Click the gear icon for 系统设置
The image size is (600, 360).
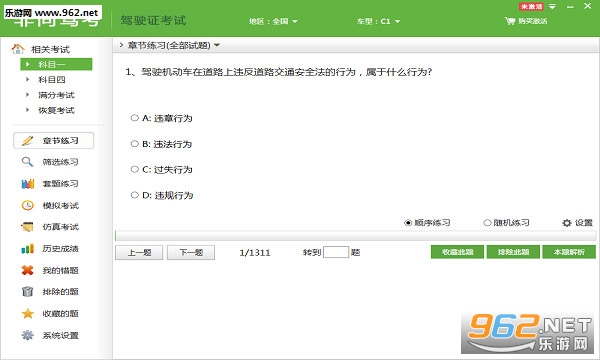(28, 335)
